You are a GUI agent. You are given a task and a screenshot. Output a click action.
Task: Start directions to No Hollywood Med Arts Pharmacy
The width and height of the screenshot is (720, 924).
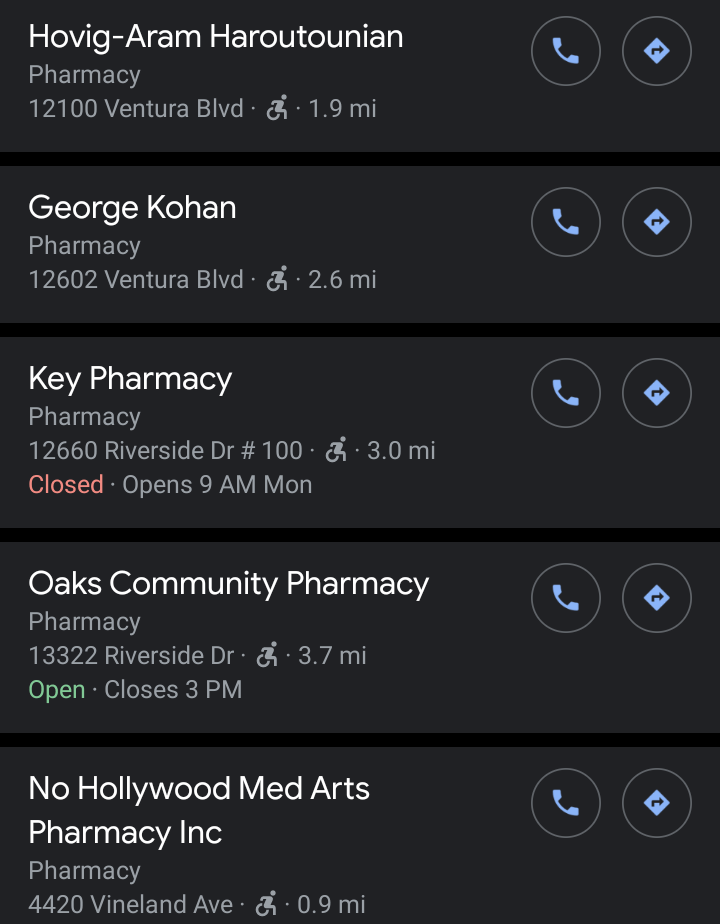coord(656,803)
